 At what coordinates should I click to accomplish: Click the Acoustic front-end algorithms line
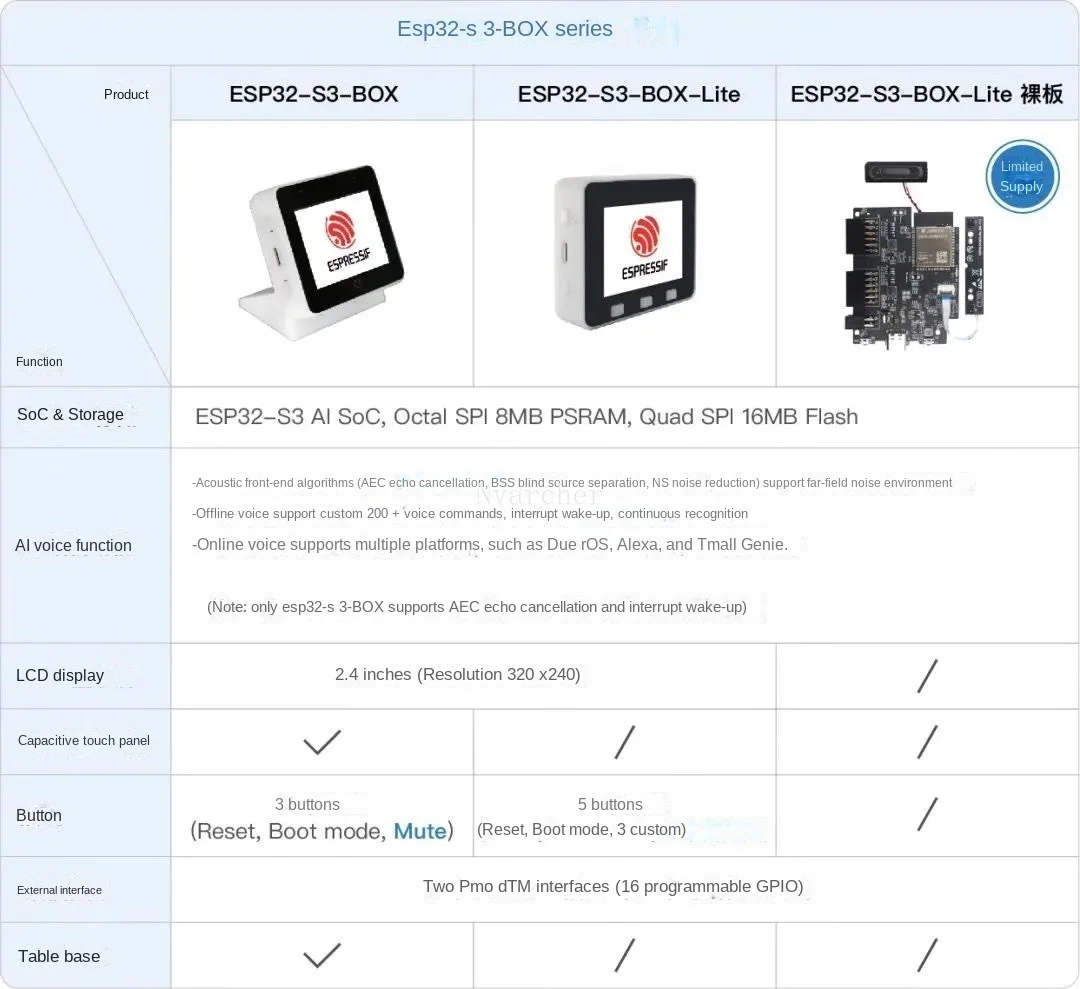point(572,483)
